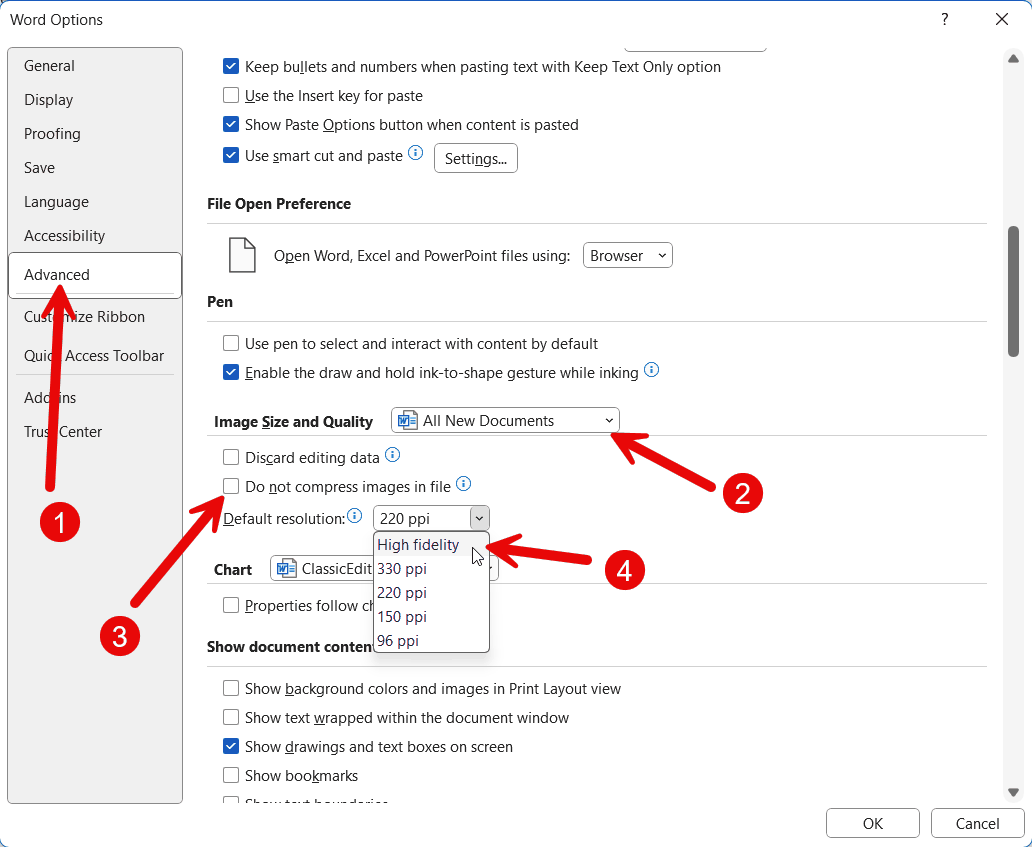Screen dimensions: 1032x847
Task: Check Properties follow chart data point box
Action: tap(230, 605)
